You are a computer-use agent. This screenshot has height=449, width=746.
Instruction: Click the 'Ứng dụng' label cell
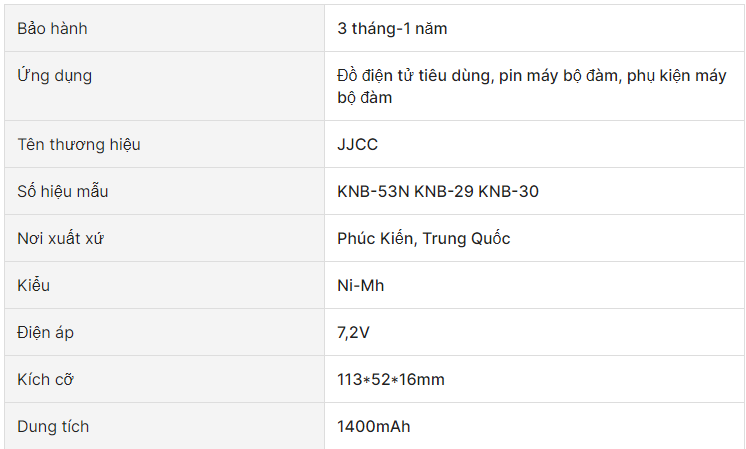(165, 86)
